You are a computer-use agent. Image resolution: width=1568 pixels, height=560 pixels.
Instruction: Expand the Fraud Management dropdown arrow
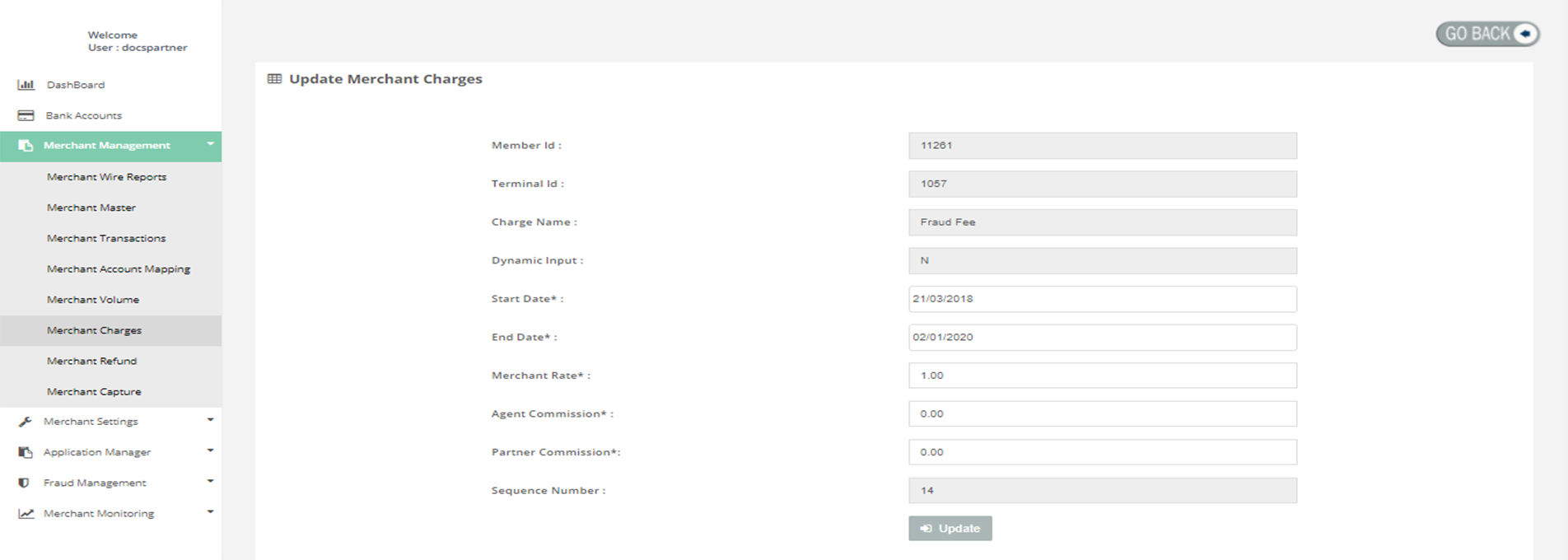point(210,481)
